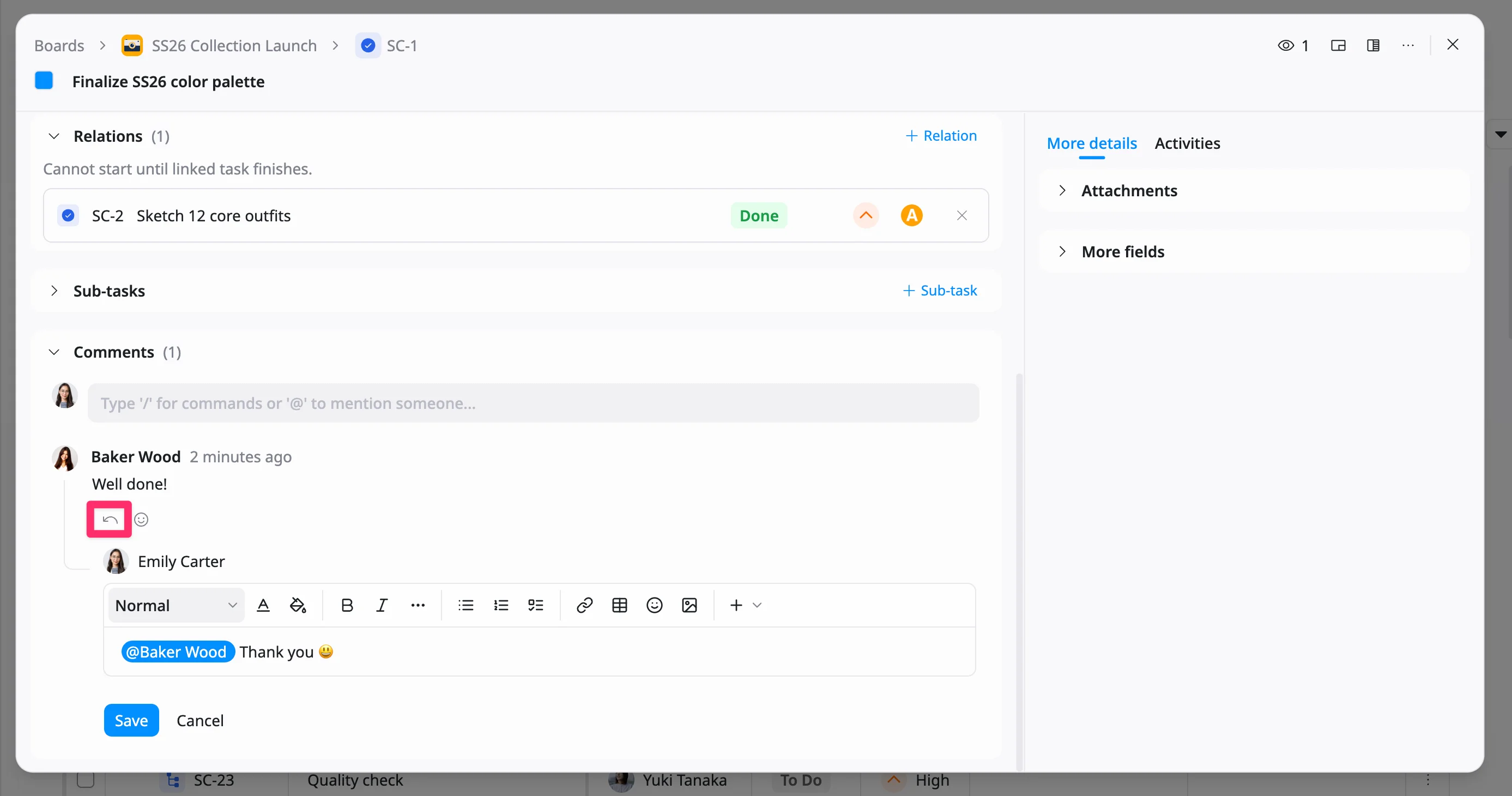The image size is (1512, 796).
Task: Open row menu for SC-23 in background
Action: pyautogui.click(x=1428, y=780)
